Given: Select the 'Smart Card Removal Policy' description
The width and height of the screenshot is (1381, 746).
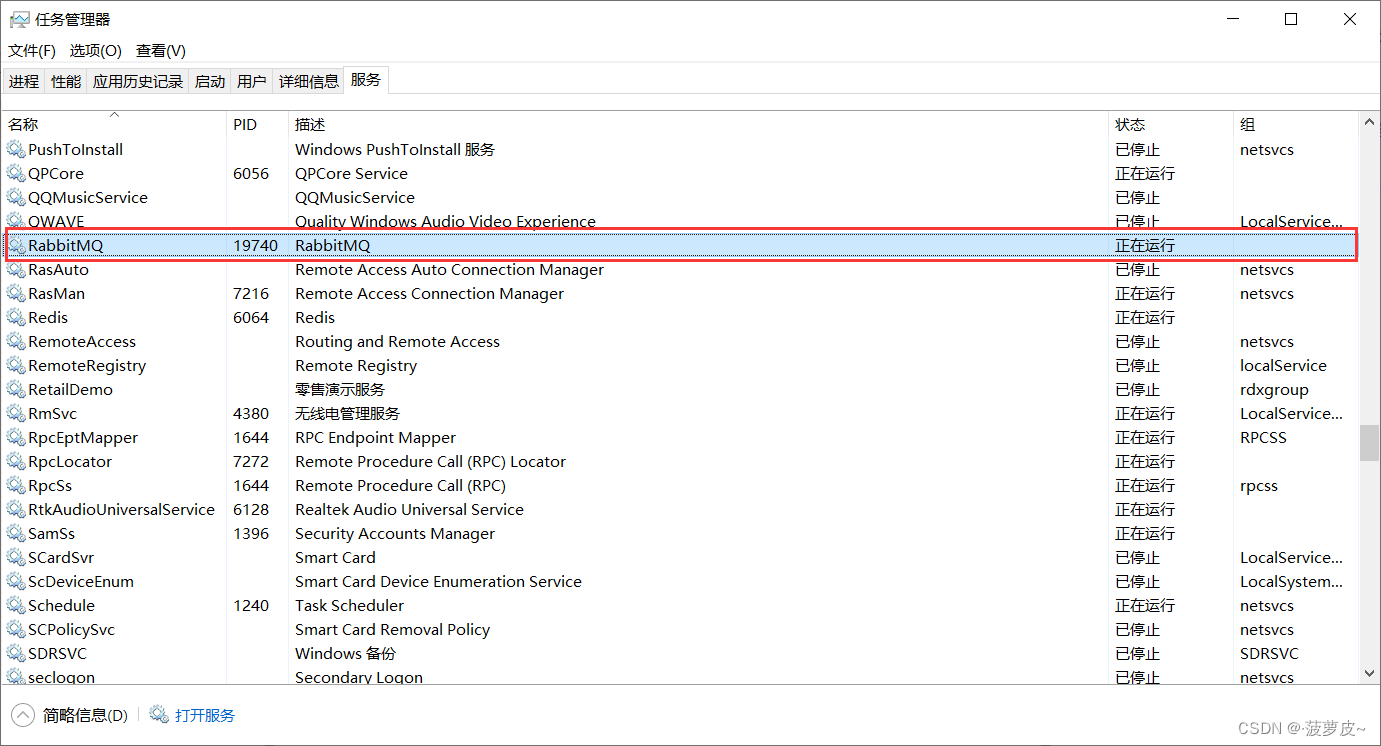Looking at the screenshot, I should point(392,630).
